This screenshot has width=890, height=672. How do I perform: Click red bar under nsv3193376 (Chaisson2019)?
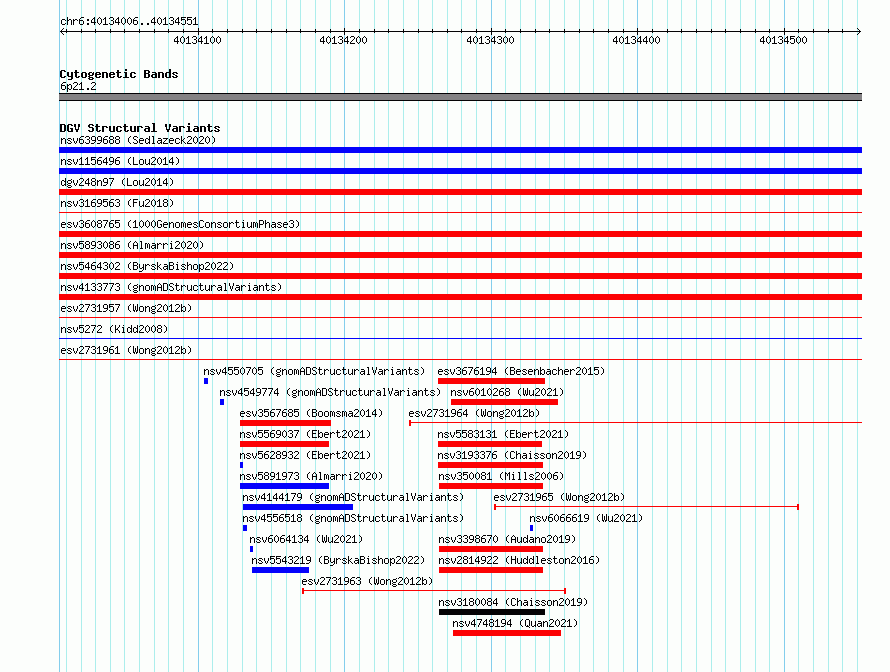[490, 465]
